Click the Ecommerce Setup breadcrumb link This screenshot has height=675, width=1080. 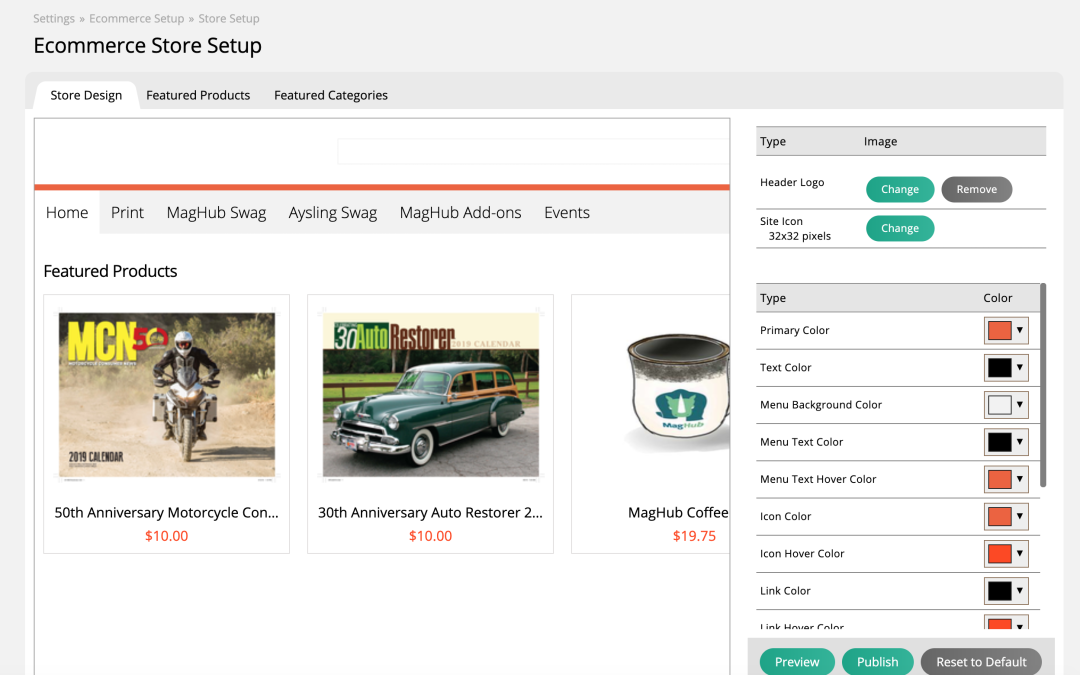136,19
